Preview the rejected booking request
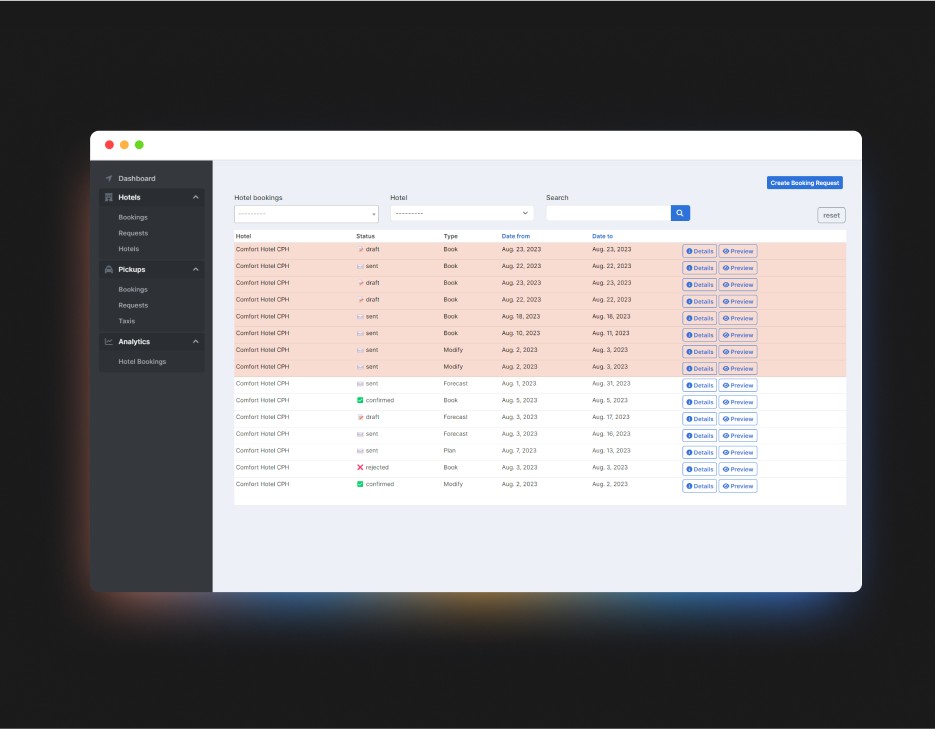 click(x=738, y=469)
